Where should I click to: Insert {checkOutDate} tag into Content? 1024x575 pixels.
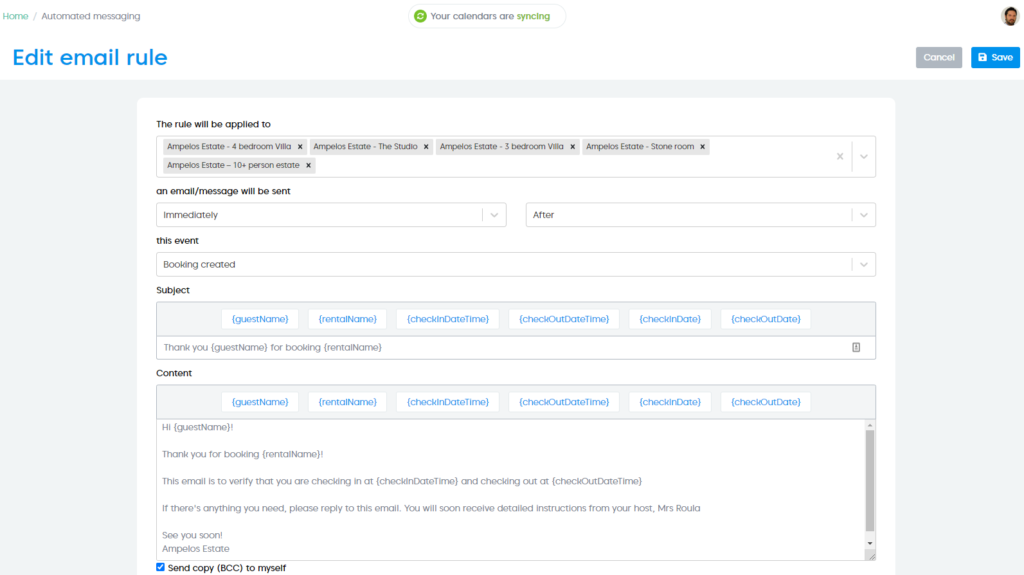coord(765,402)
